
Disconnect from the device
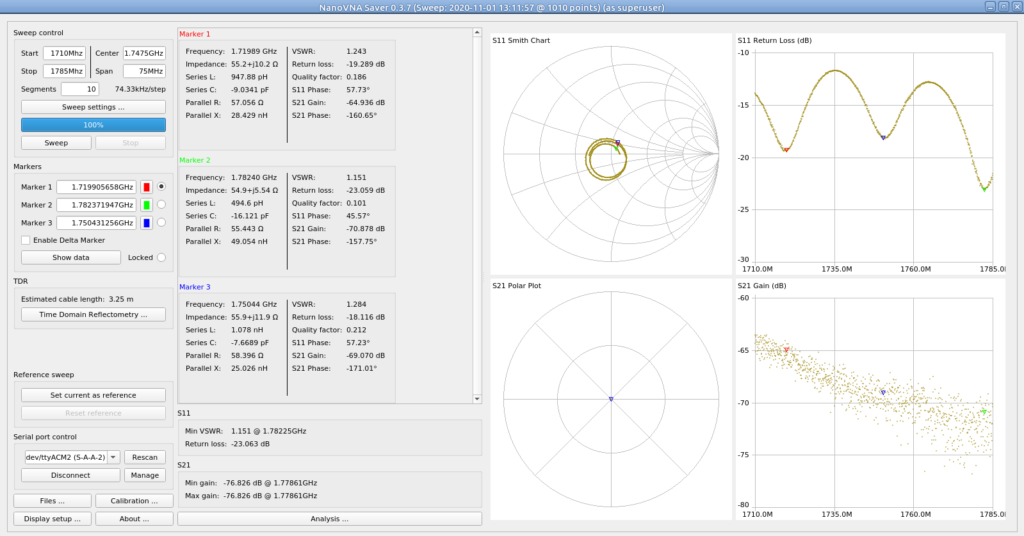coord(71,475)
